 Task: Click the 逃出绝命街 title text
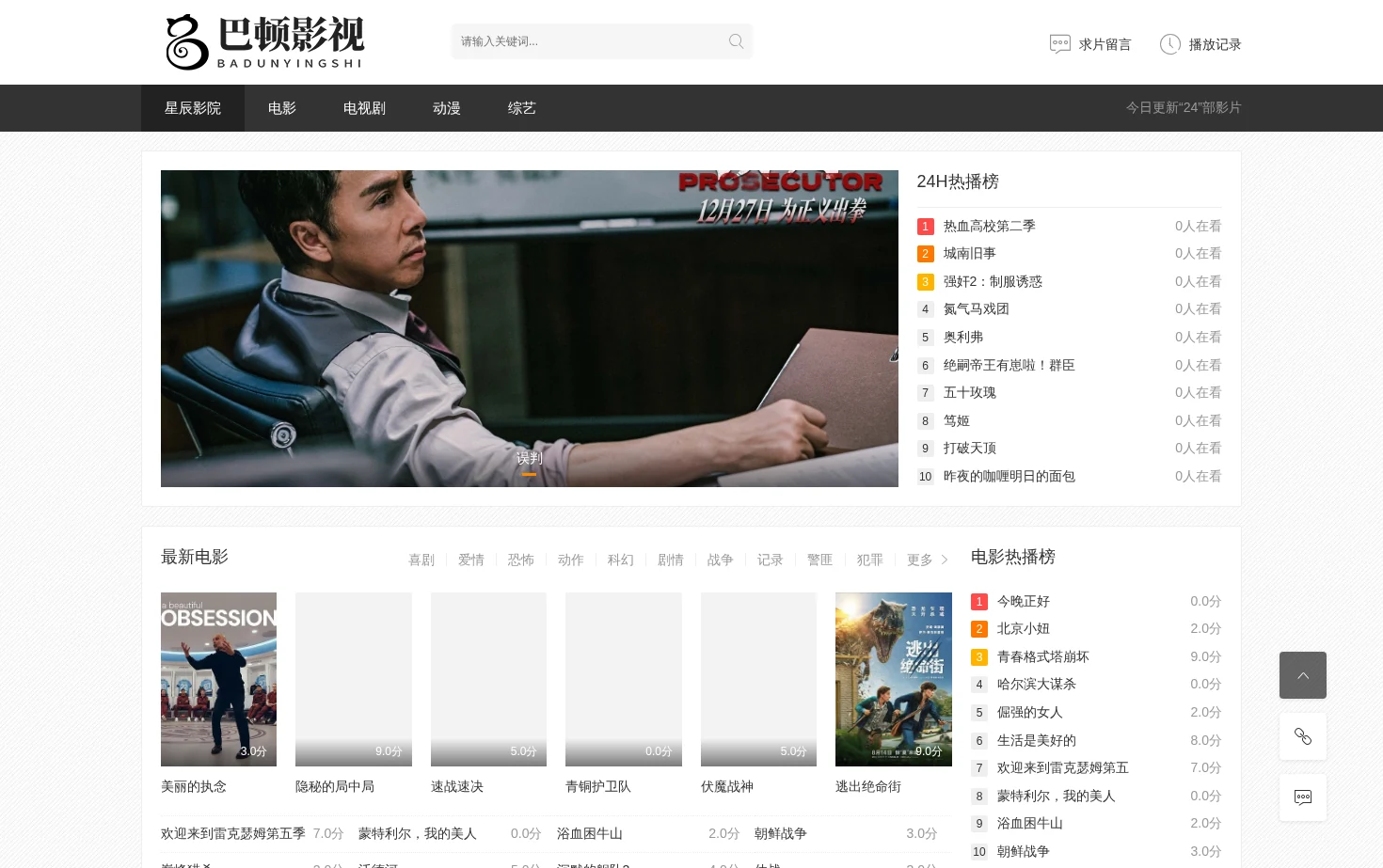868,786
